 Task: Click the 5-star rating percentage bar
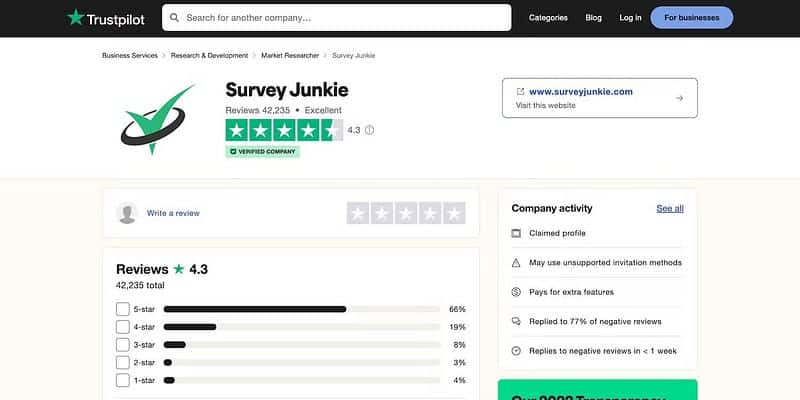(x=301, y=309)
